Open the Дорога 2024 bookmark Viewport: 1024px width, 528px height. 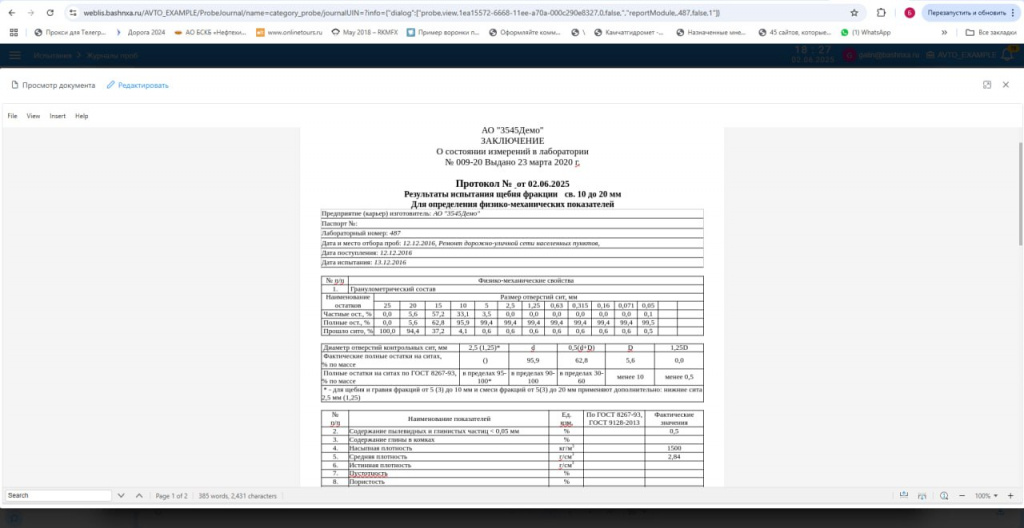[x=140, y=32]
